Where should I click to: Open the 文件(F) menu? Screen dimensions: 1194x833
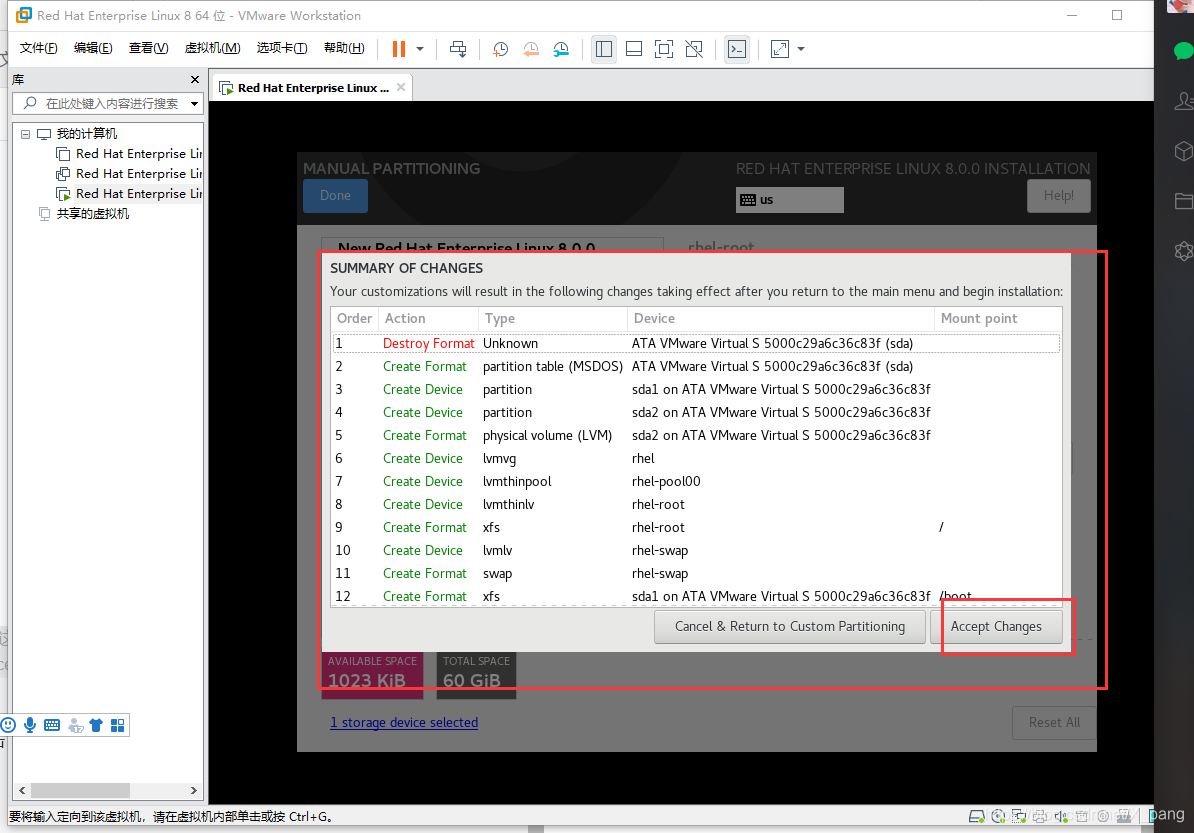(x=38, y=48)
